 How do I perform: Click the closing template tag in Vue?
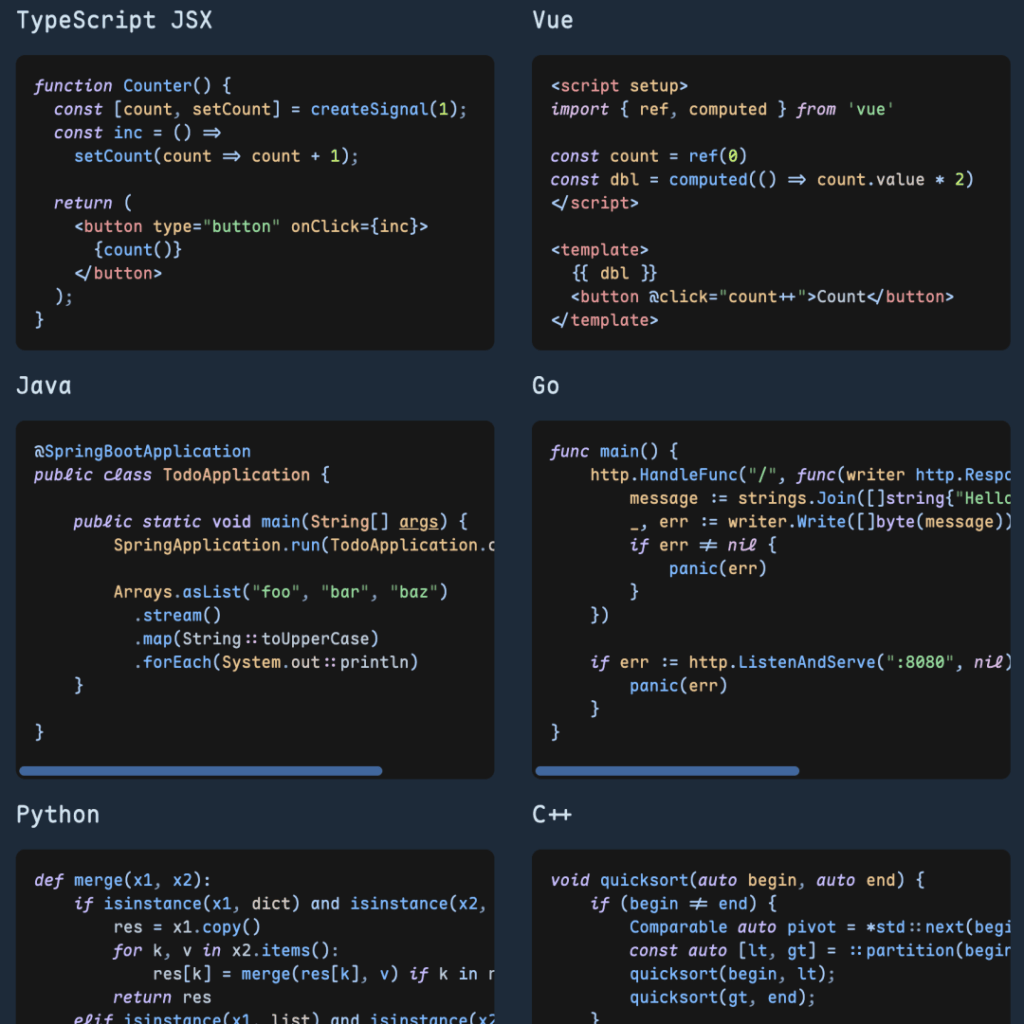(x=605, y=320)
